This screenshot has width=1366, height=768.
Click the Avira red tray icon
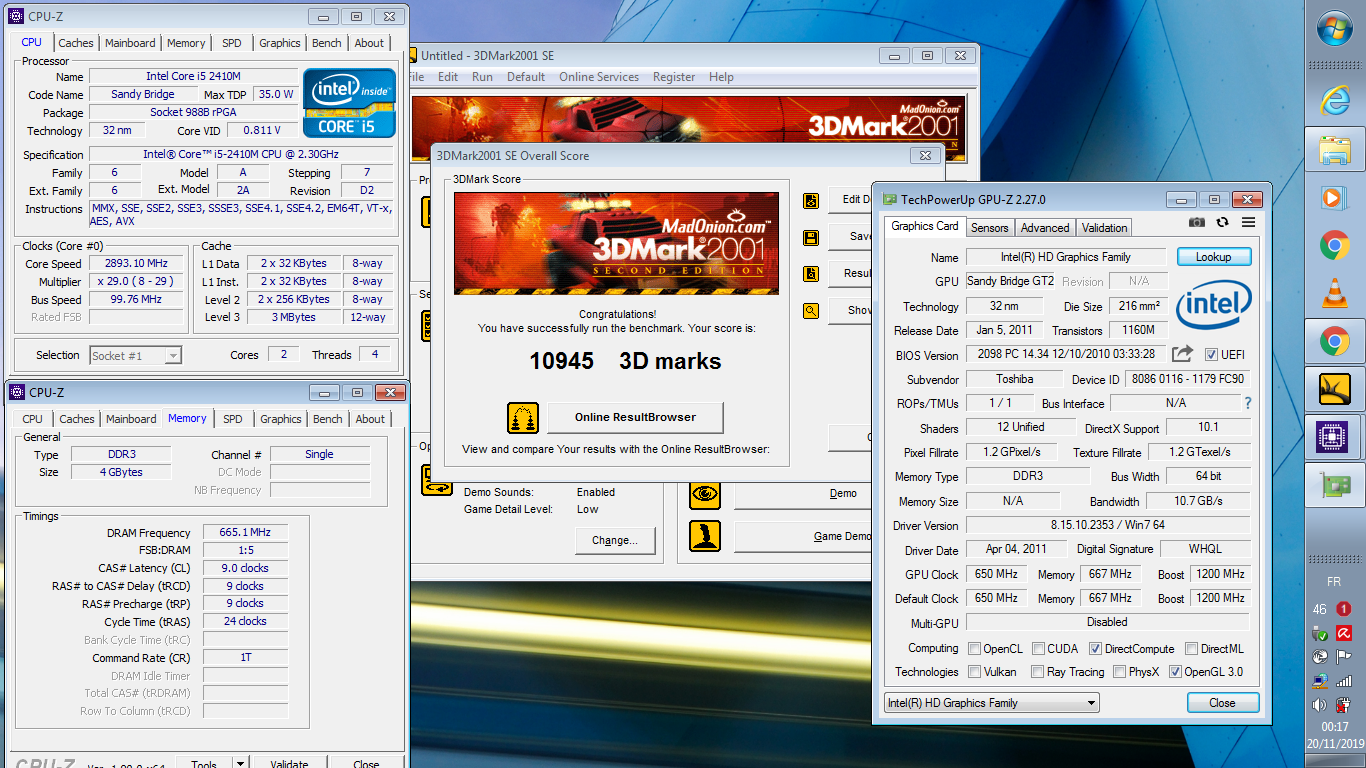(1346, 633)
